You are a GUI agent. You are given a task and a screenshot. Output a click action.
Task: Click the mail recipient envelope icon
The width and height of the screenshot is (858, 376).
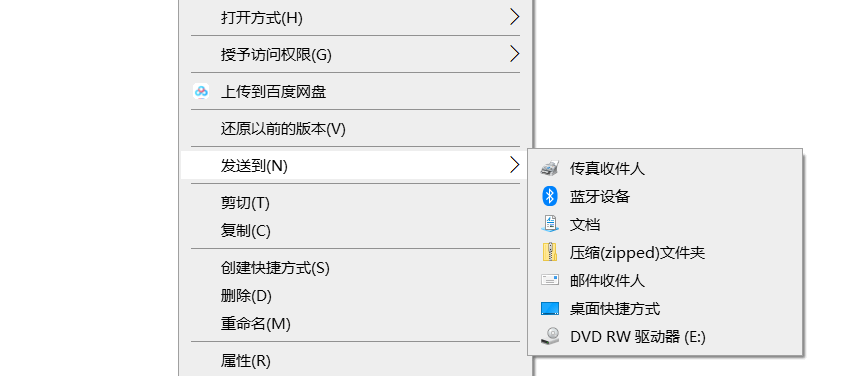(549, 280)
